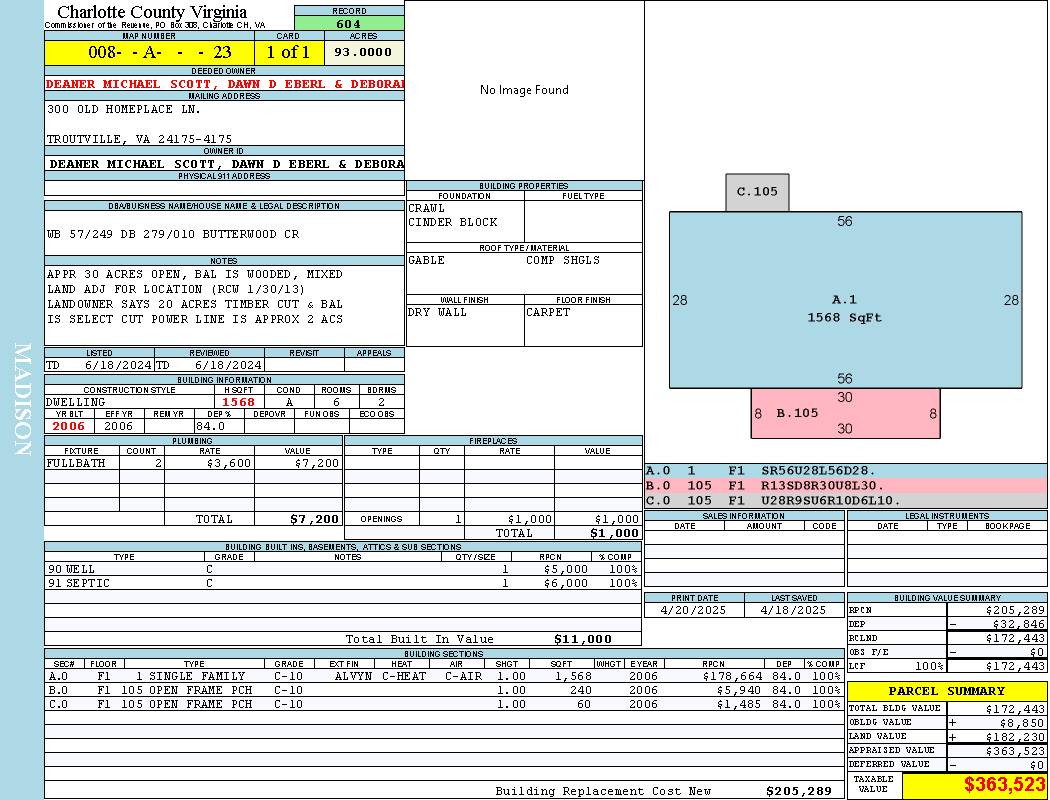The image size is (1050, 800).
Task: Select the gray C.105 sketch section
Action: [x=757, y=192]
